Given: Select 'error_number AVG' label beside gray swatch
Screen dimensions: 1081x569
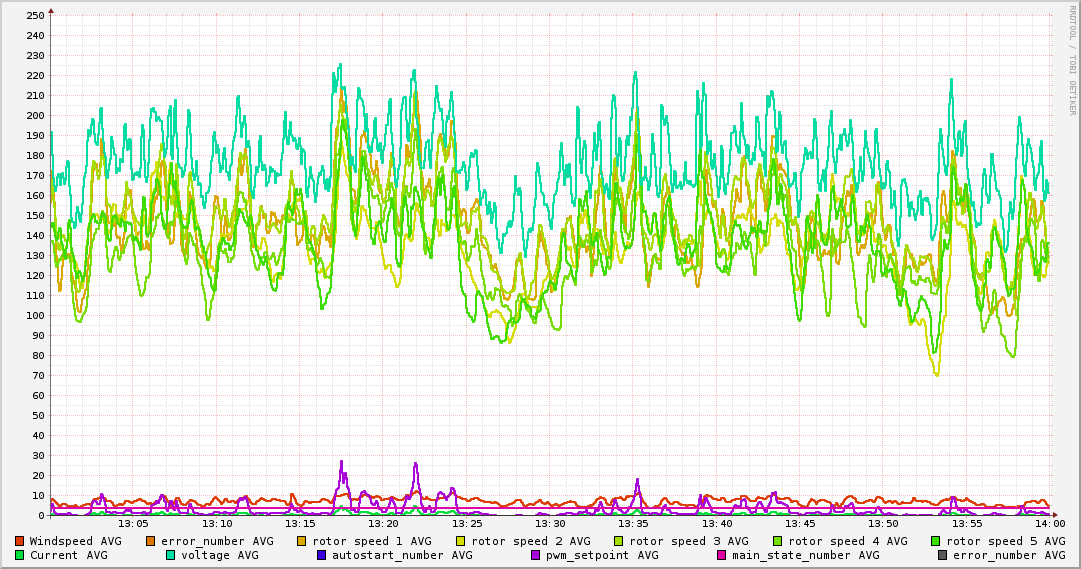Looking at the screenshot, I should (x=1009, y=555).
